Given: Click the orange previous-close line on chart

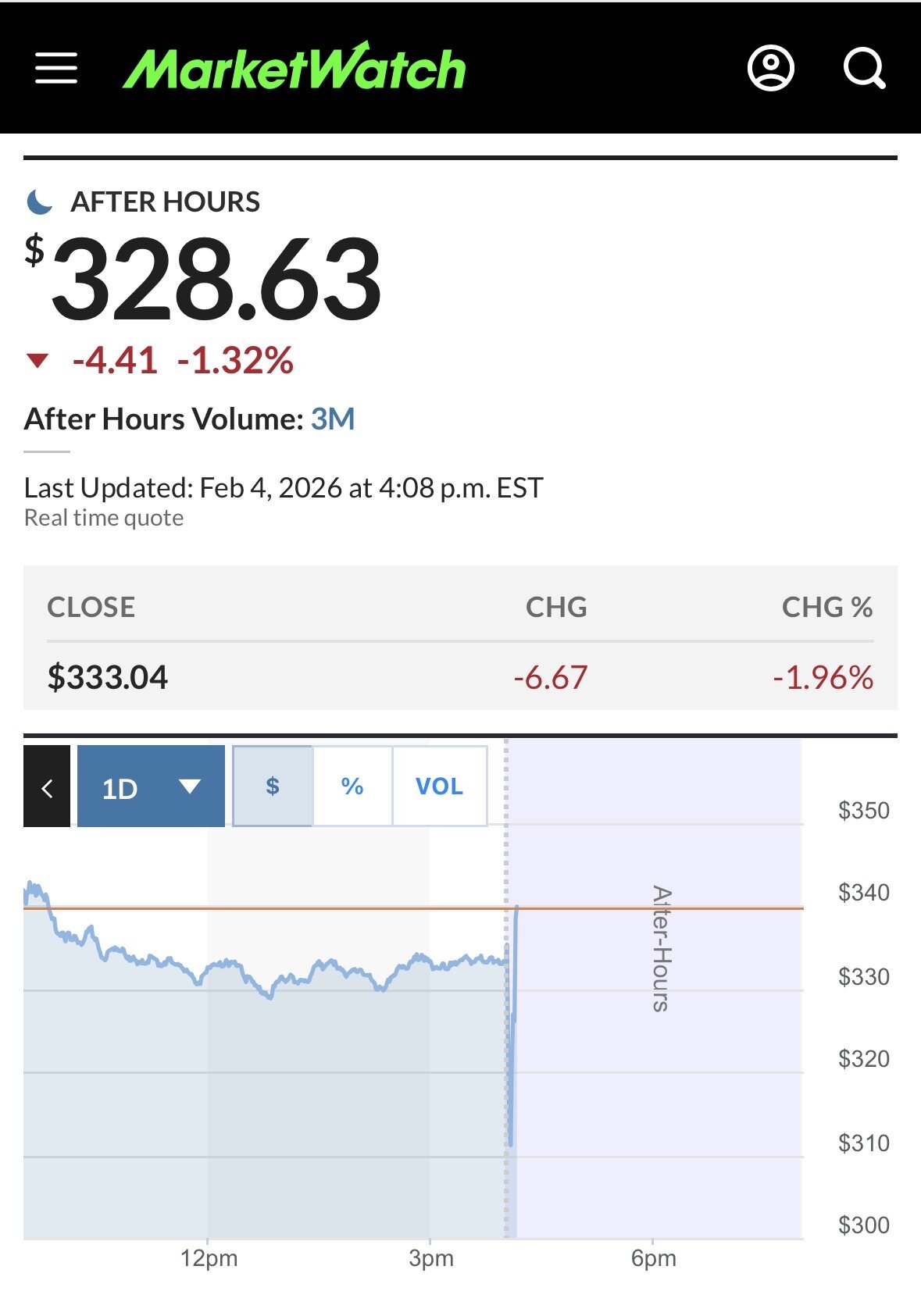Looking at the screenshot, I should point(312,908).
